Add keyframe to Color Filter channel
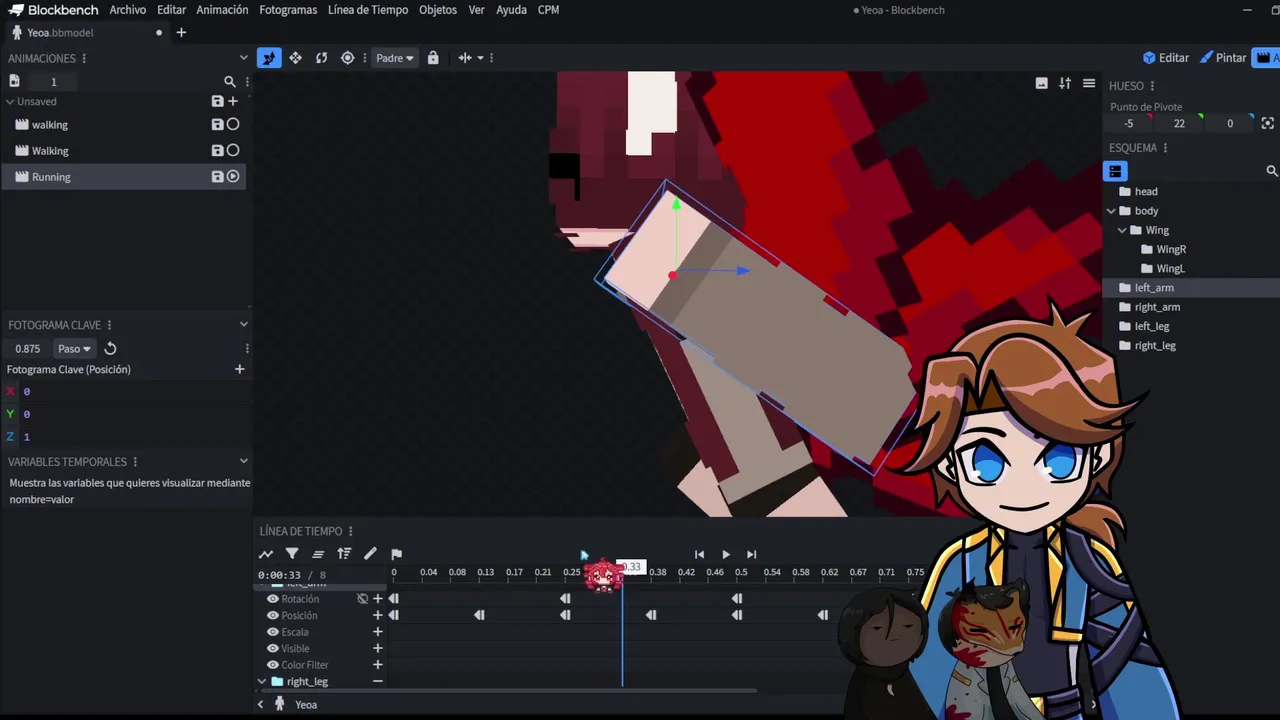Viewport: 1280px width, 720px height. pyautogui.click(x=378, y=665)
